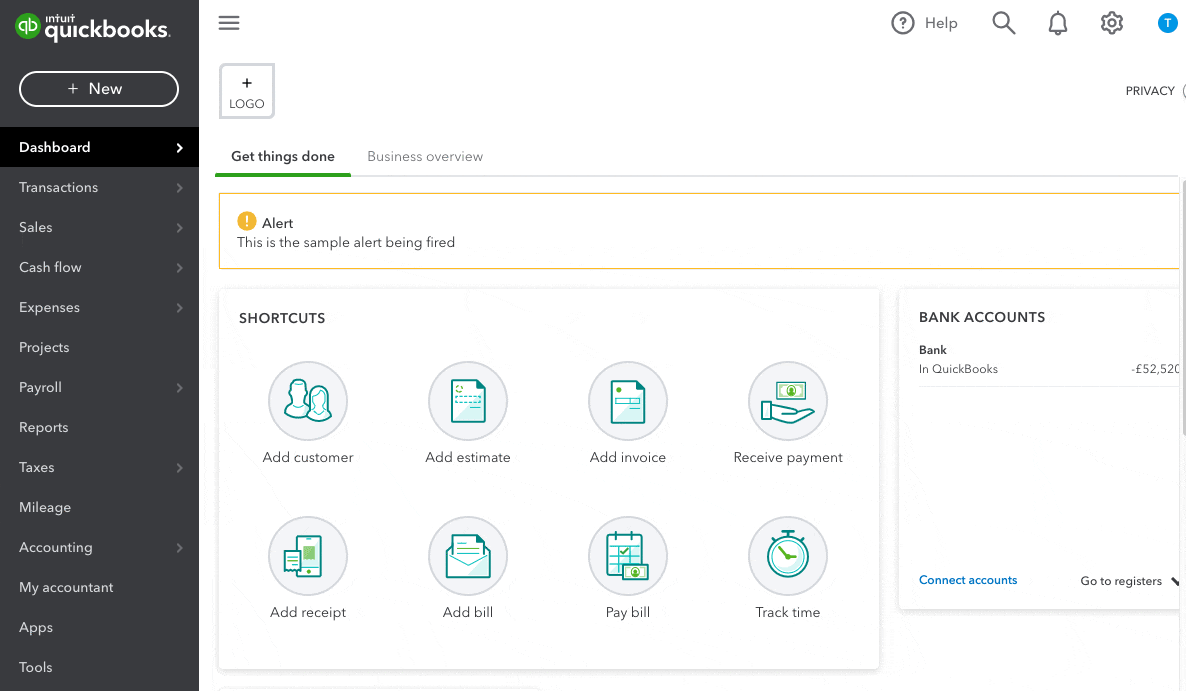Click the sample alert message text
The width and height of the screenshot is (1186, 691).
coord(346,243)
